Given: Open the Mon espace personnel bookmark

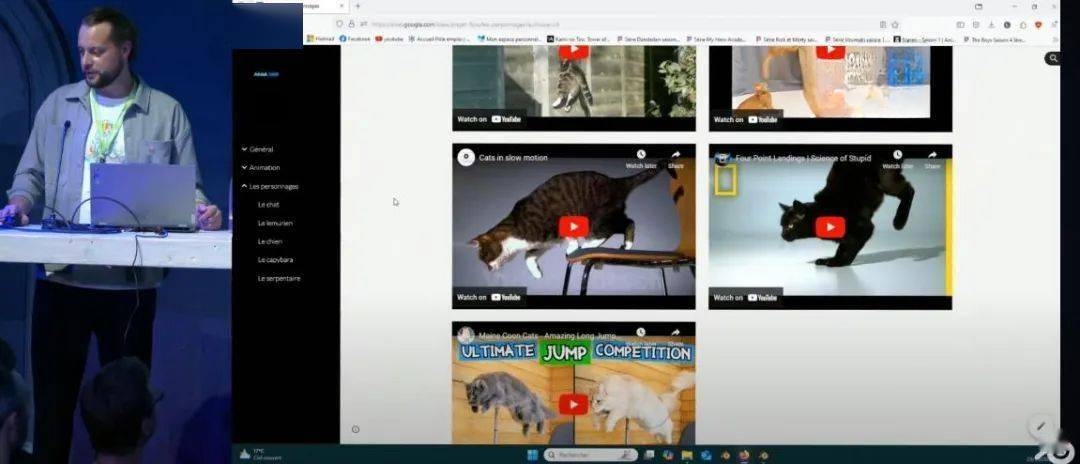Looking at the screenshot, I should click(510, 39).
